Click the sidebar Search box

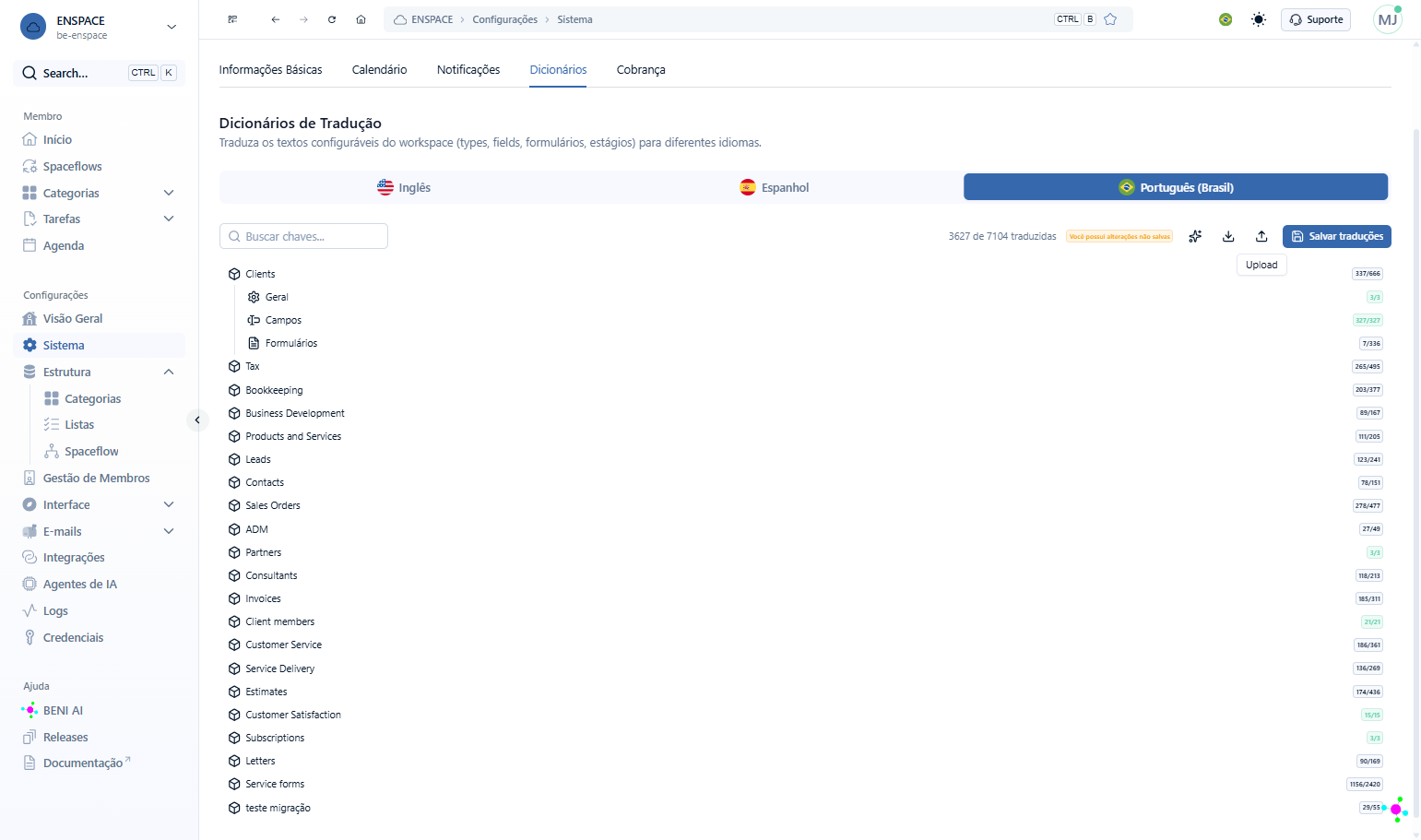click(x=100, y=73)
